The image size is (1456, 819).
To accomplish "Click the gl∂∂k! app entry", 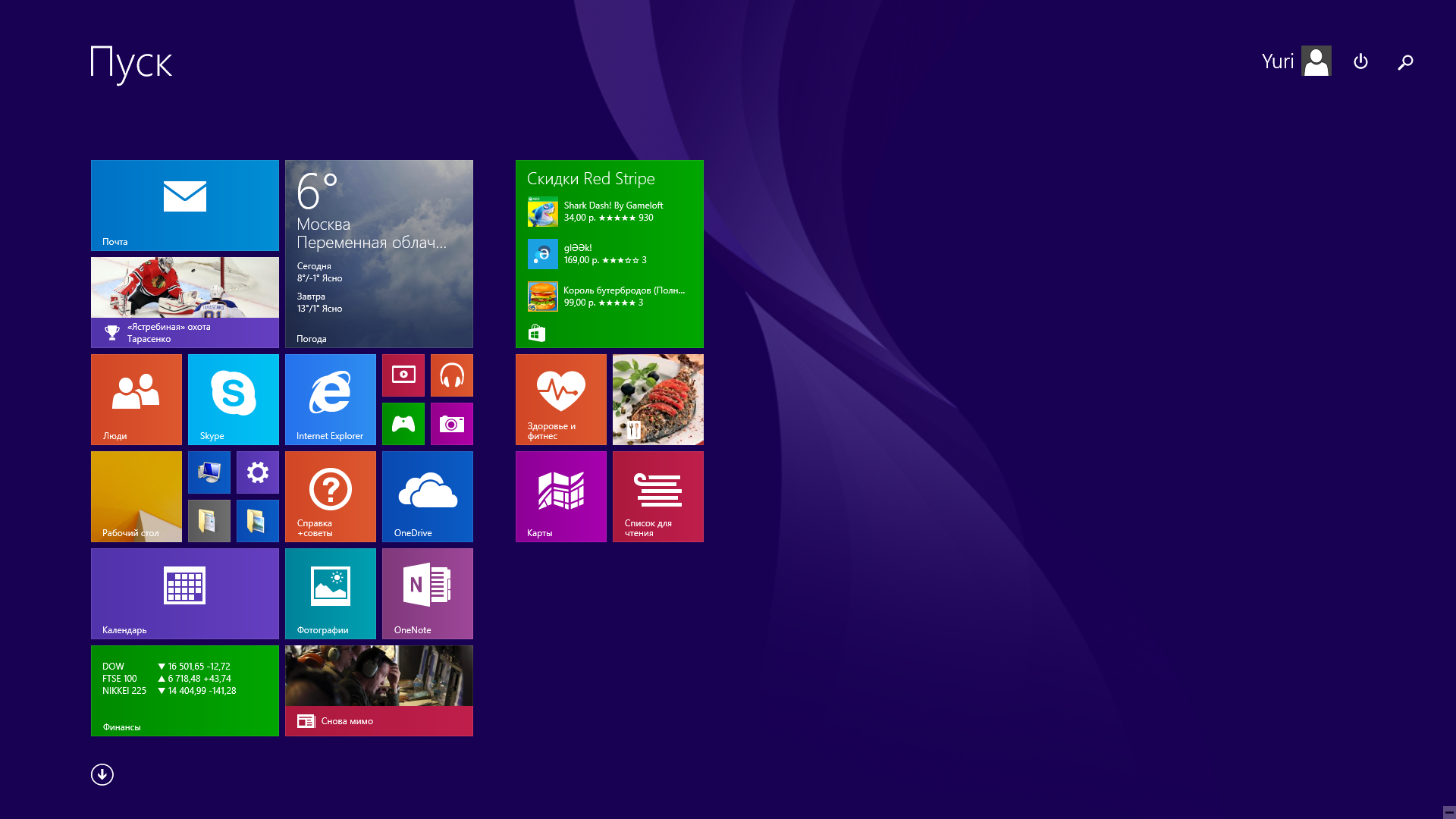I will (x=588, y=254).
